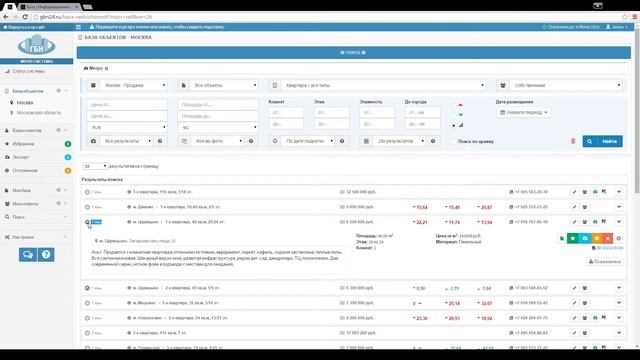Open the RUB currency dropdown

pos(127,127)
